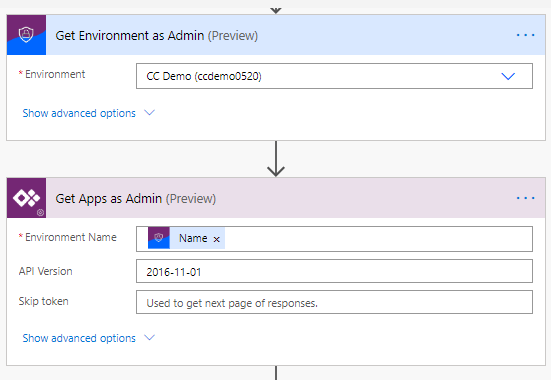Open Get Apps as Admin ellipsis menu
The image size is (551, 380).
[x=525, y=198]
